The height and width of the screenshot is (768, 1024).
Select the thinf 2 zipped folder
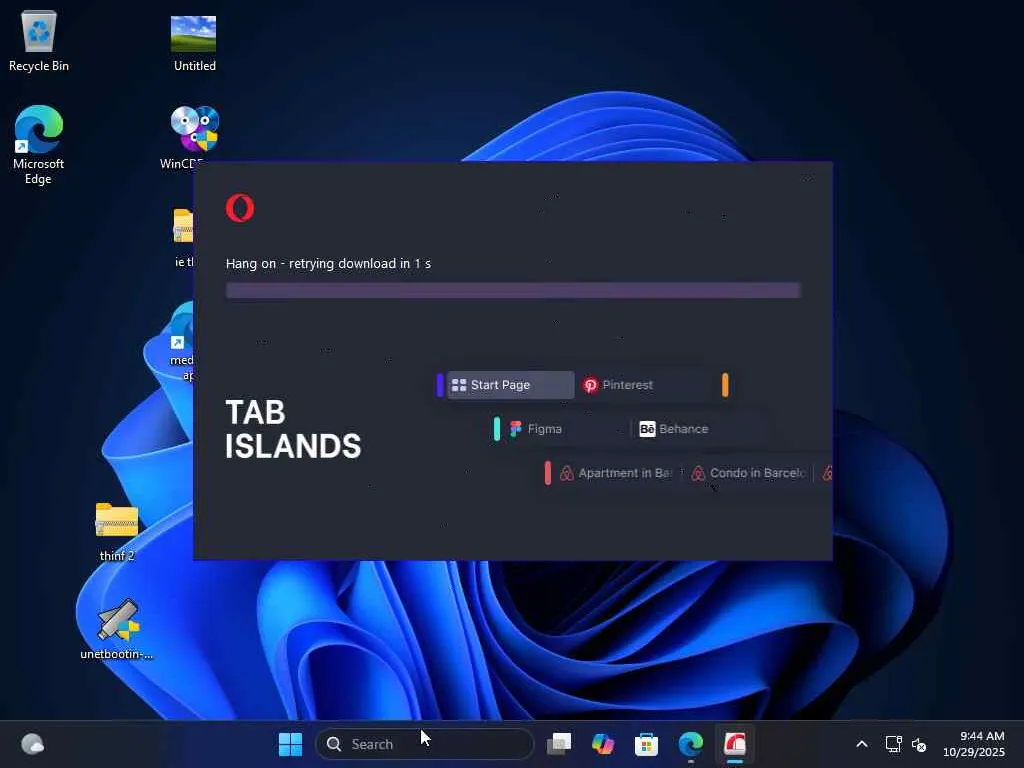[x=117, y=532]
